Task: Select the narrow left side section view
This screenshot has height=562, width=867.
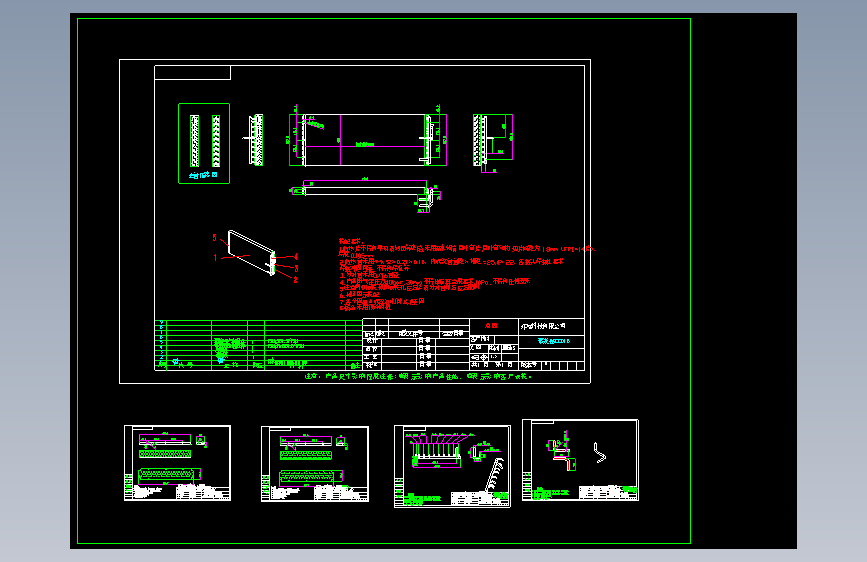Action: click(x=254, y=140)
